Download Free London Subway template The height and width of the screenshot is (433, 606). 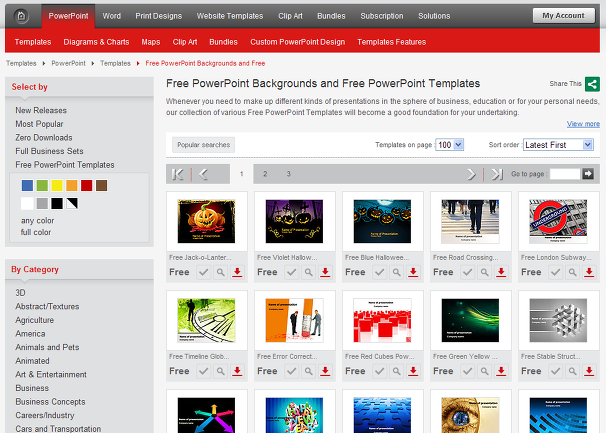point(589,272)
